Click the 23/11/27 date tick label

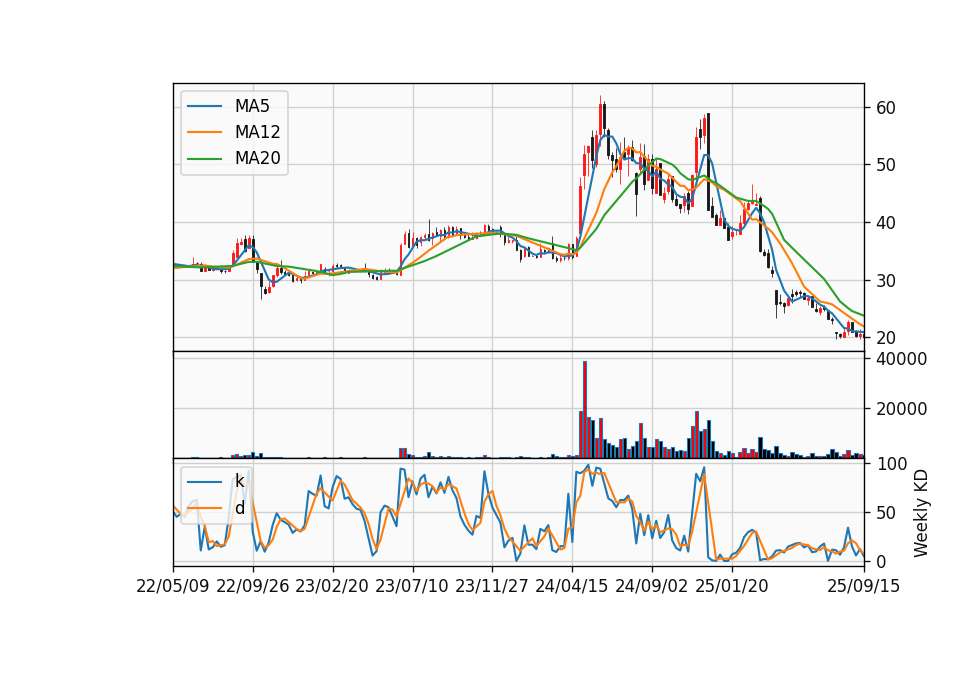coord(492,586)
